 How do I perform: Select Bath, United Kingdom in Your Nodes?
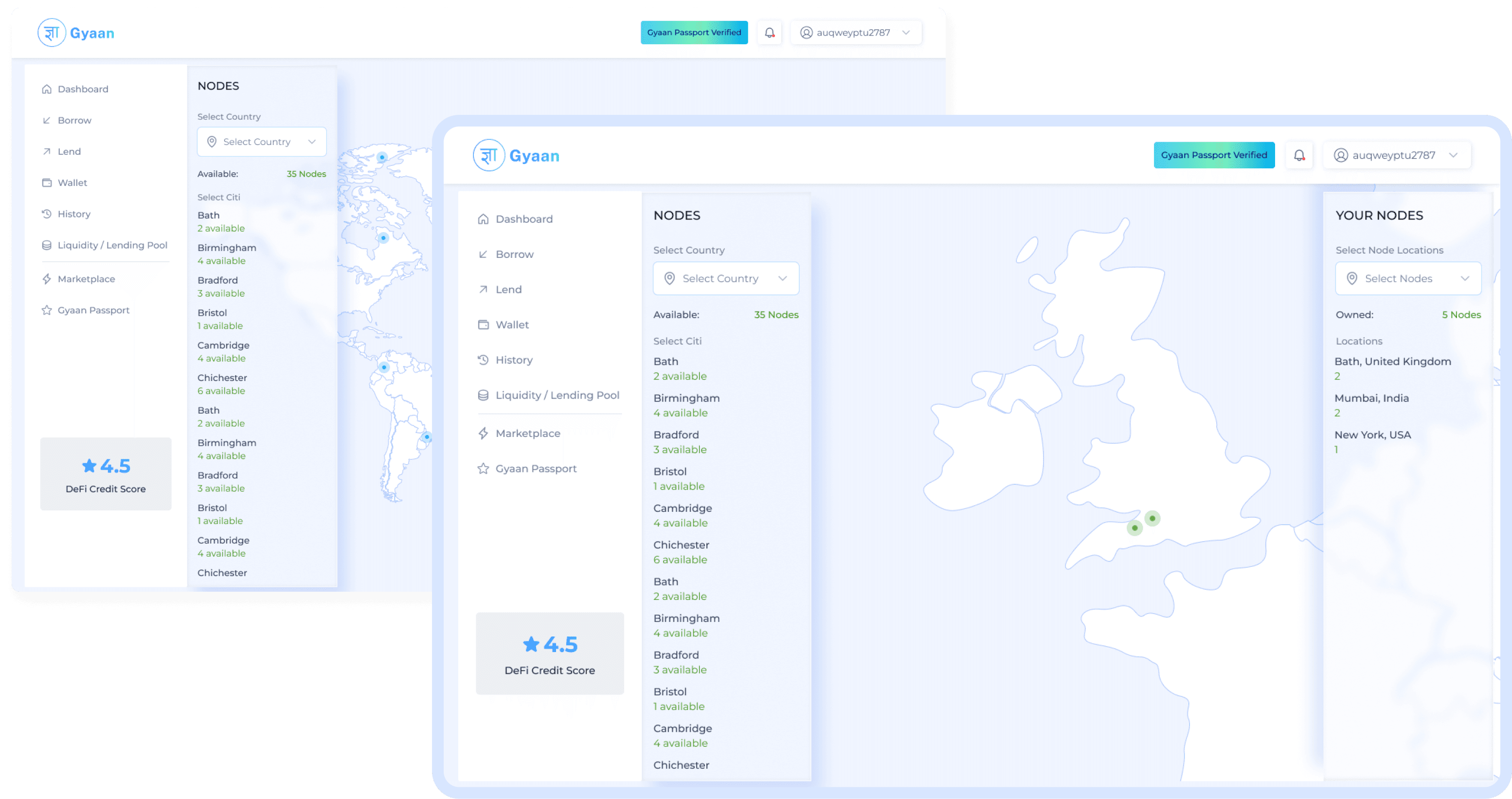click(x=1392, y=369)
